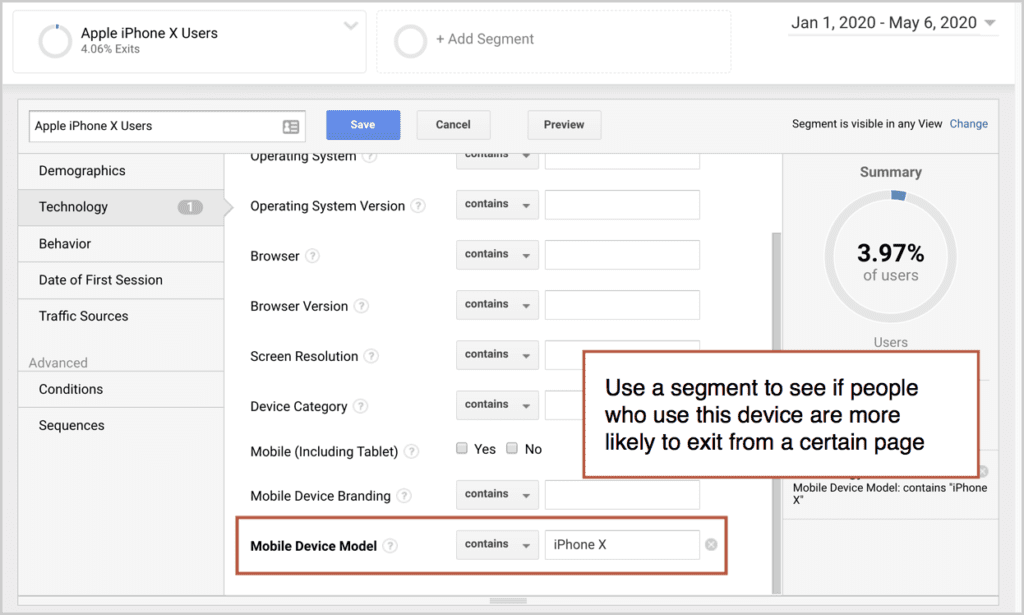Image resolution: width=1024 pixels, height=615 pixels.
Task: Click the Preview button
Action: click(x=564, y=125)
